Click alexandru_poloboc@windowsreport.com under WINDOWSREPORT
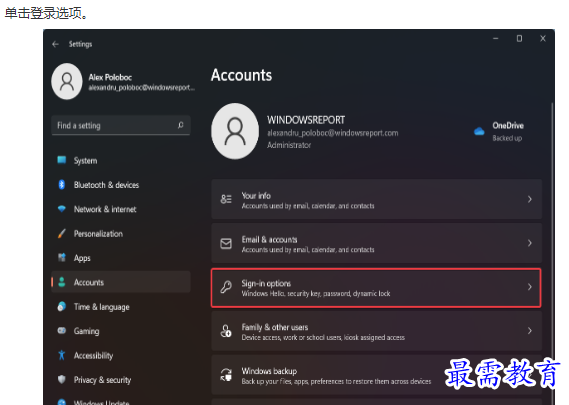Viewport: 569px width, 405px height. pyautogui.click(x=332, y=133)
